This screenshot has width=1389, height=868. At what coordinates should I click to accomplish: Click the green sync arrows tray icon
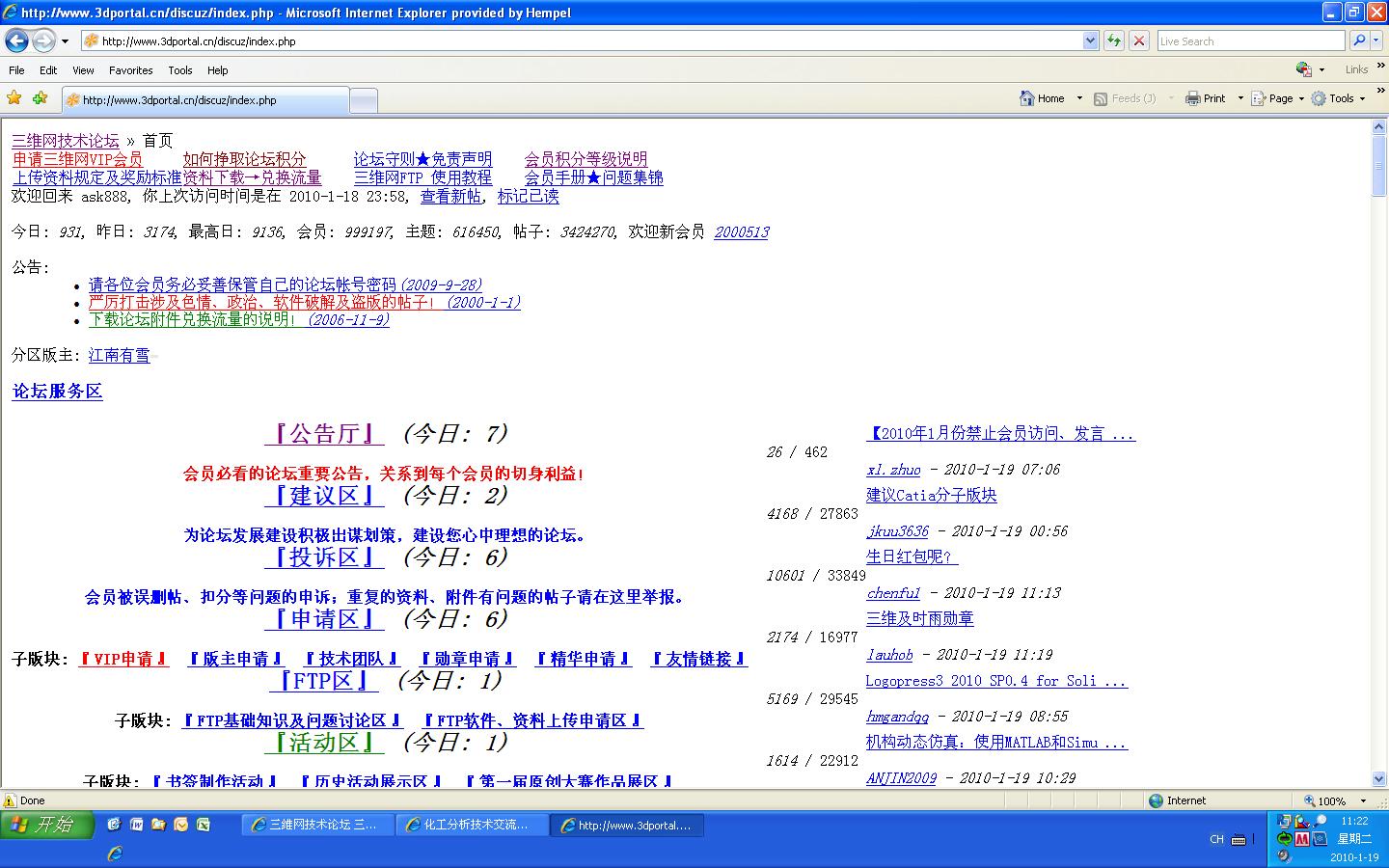tap(1284, 839)
